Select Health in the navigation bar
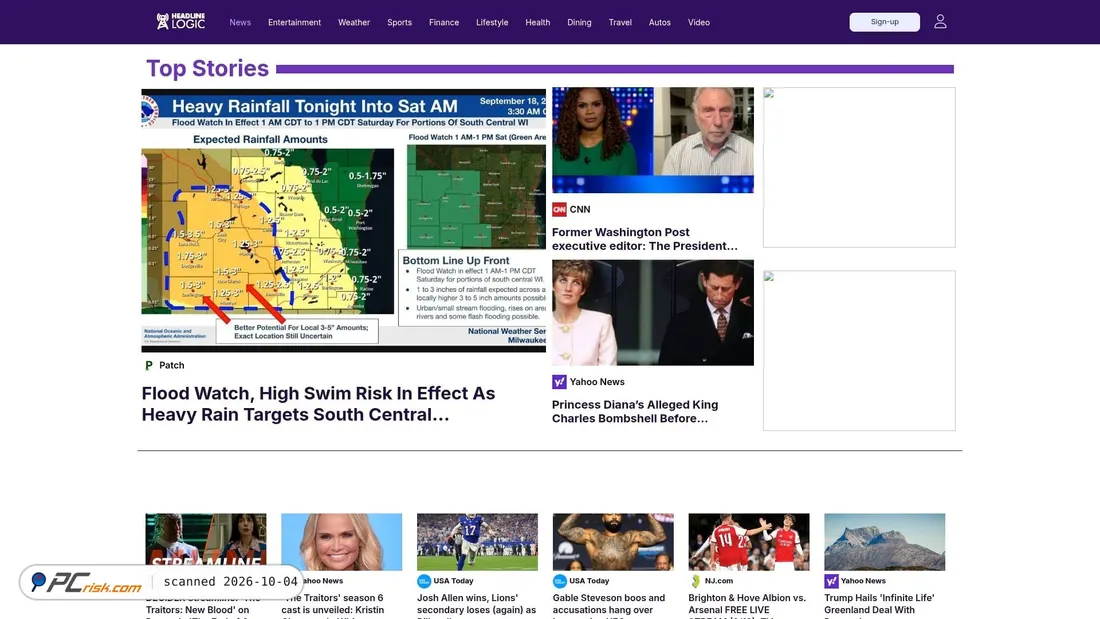Screen dimensions: 1100x619 pos(537,22)
